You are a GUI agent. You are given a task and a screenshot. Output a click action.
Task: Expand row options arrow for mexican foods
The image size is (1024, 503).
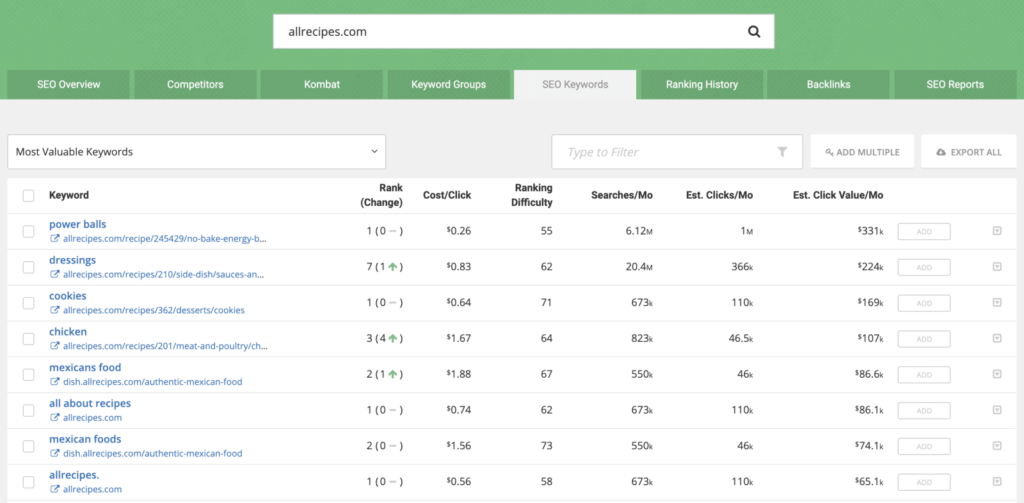(997, 446)
